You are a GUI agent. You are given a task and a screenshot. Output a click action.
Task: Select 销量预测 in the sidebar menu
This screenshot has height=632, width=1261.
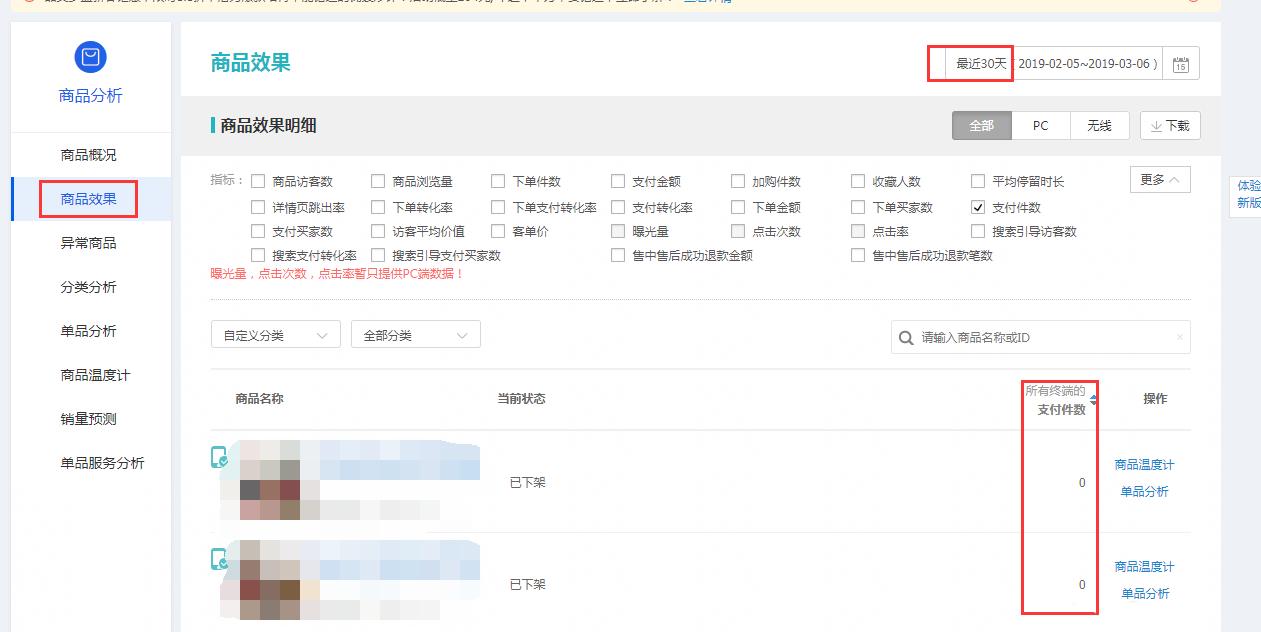pos(89,418)
